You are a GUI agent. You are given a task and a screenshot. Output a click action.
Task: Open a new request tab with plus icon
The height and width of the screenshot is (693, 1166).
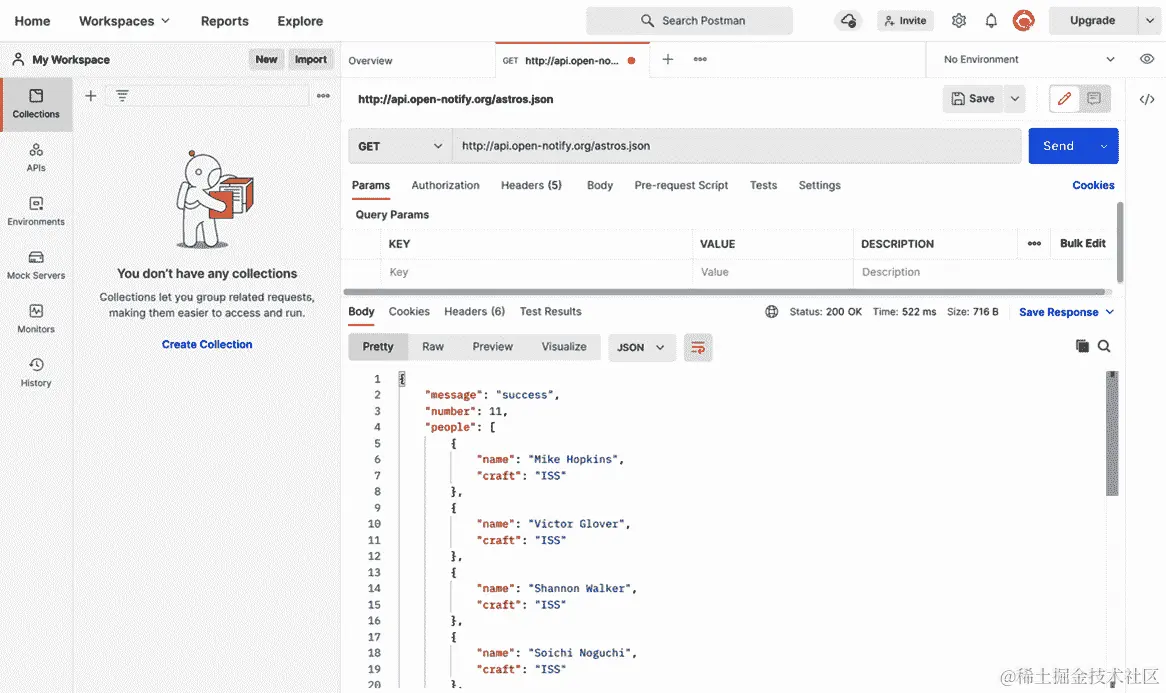668,59
